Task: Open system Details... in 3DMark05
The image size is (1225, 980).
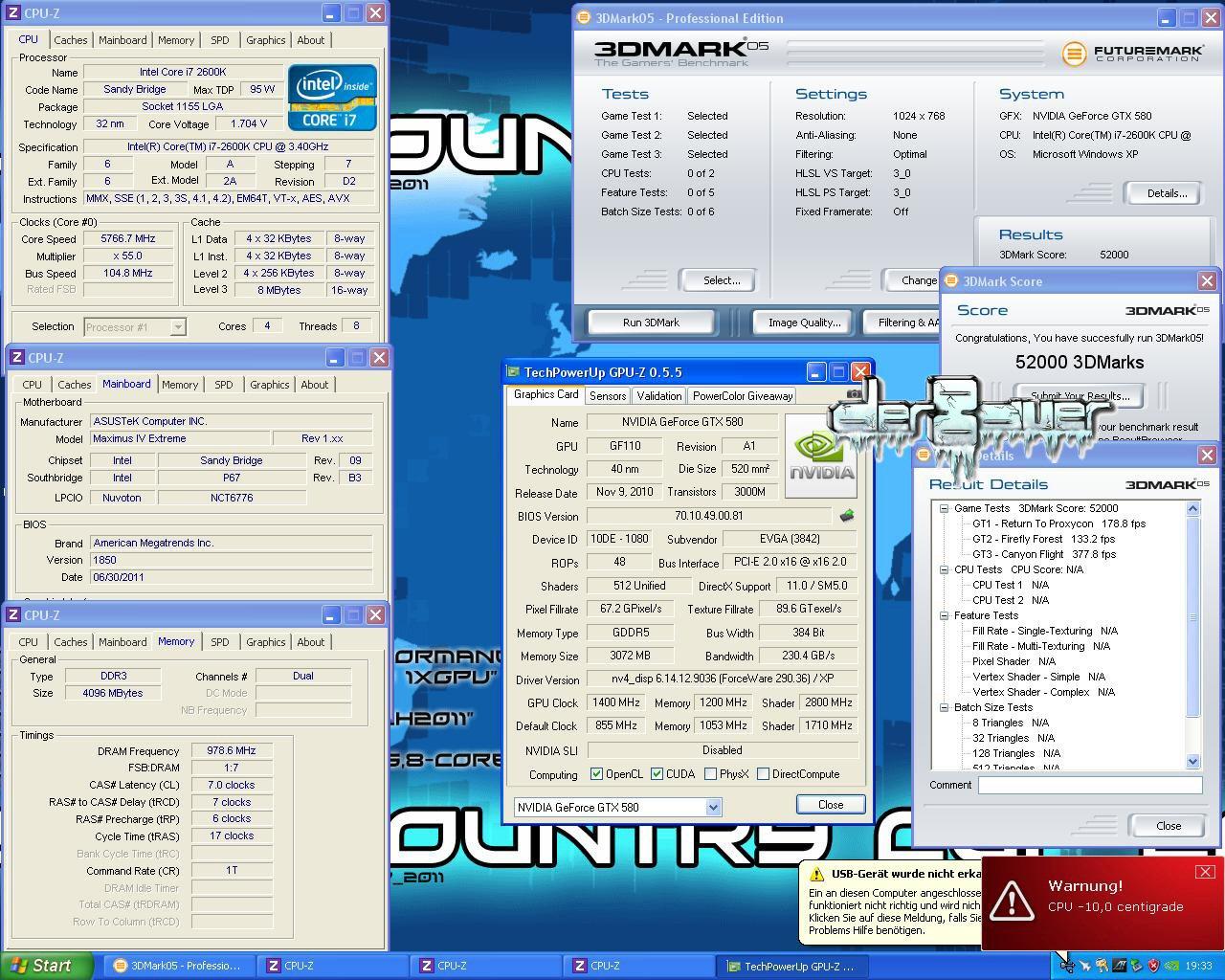Action: click(1167, 193)
